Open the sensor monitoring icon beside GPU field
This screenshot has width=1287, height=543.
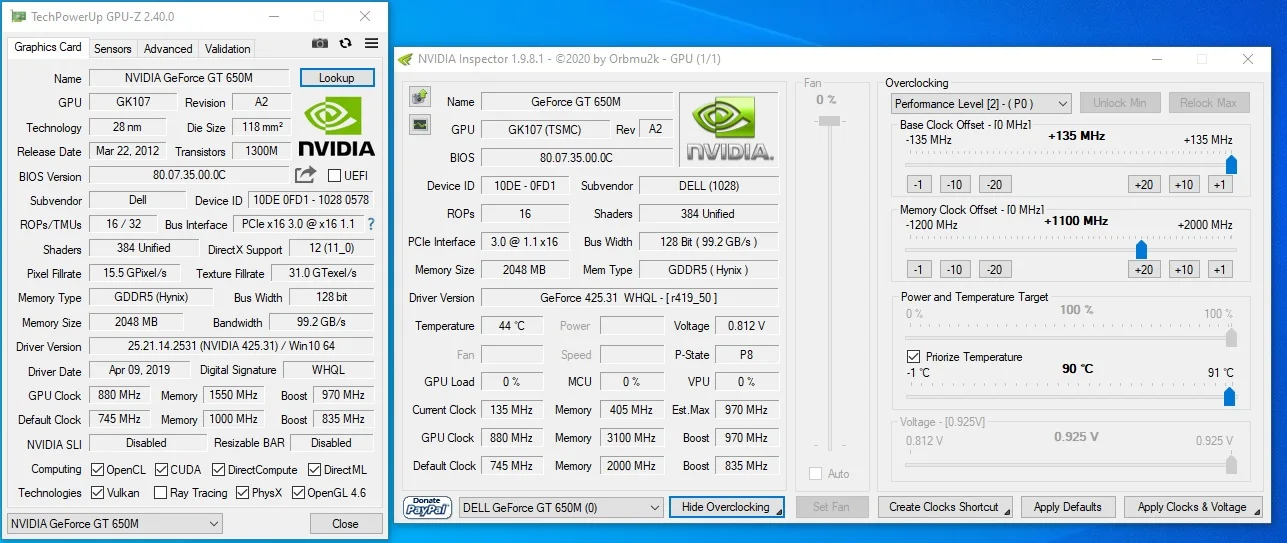[420, 124]
